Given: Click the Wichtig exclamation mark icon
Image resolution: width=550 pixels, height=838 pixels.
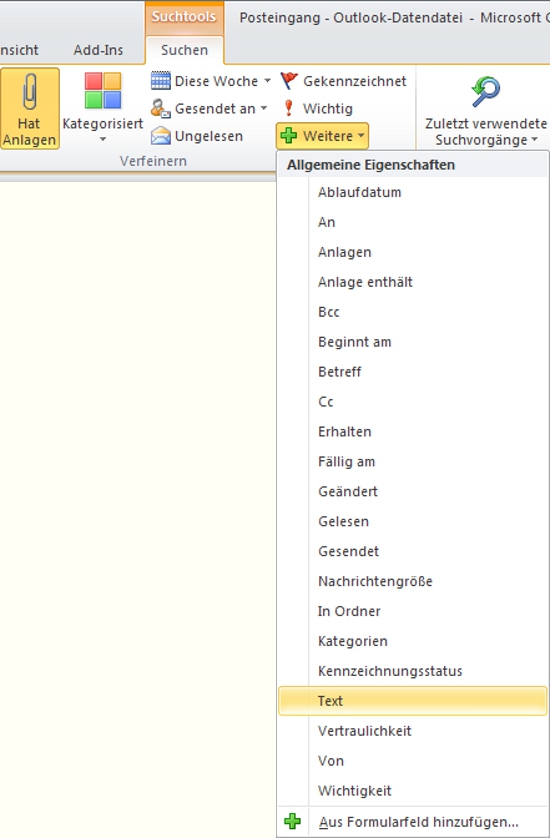Looking at the screenshot, I should (289, 108).
